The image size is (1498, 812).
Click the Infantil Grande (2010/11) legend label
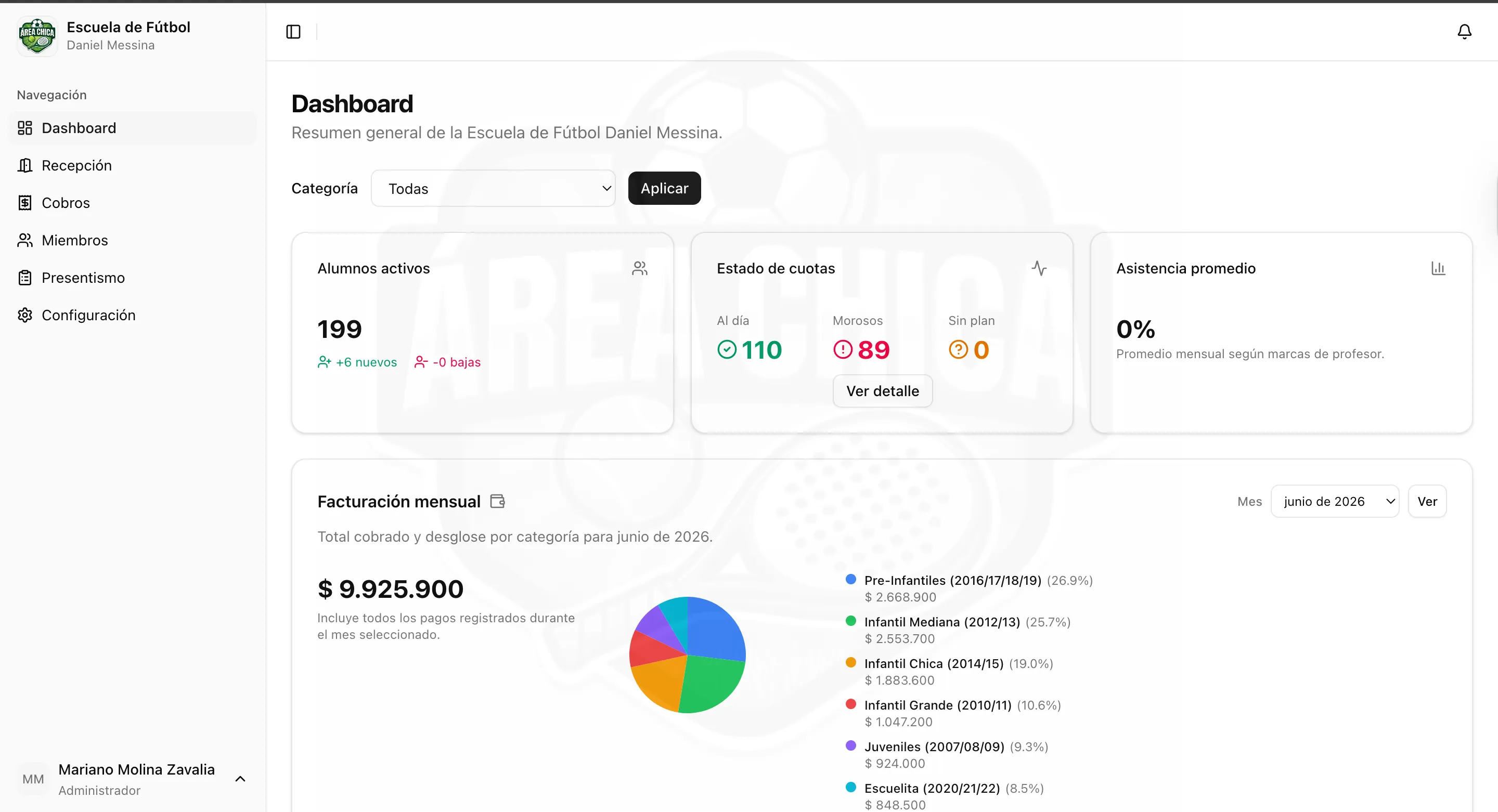point(938,705)
